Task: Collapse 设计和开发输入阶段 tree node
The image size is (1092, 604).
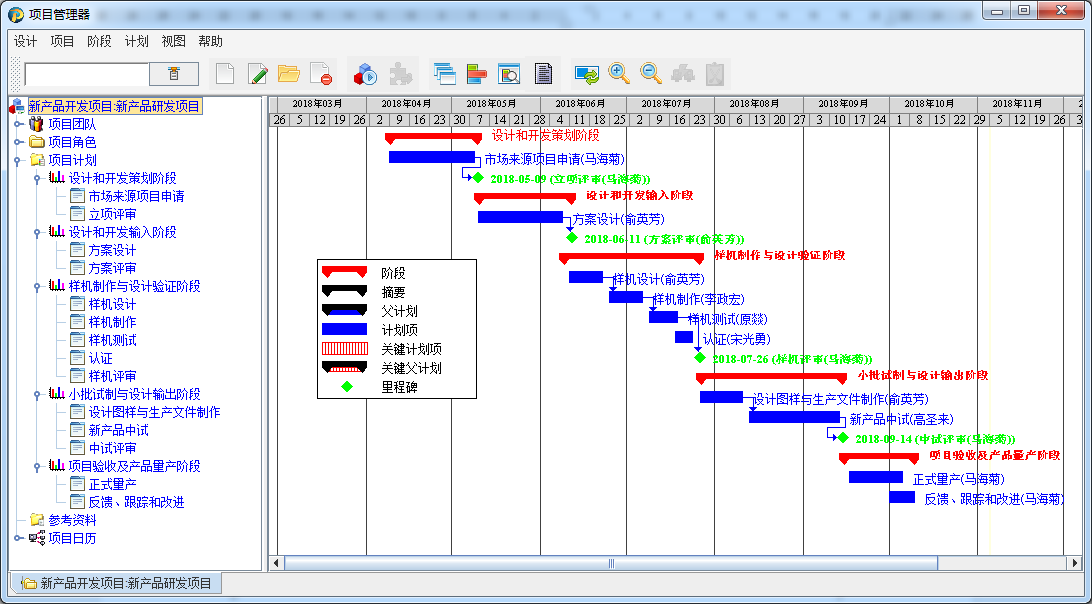Action: (x=38, y=232)
